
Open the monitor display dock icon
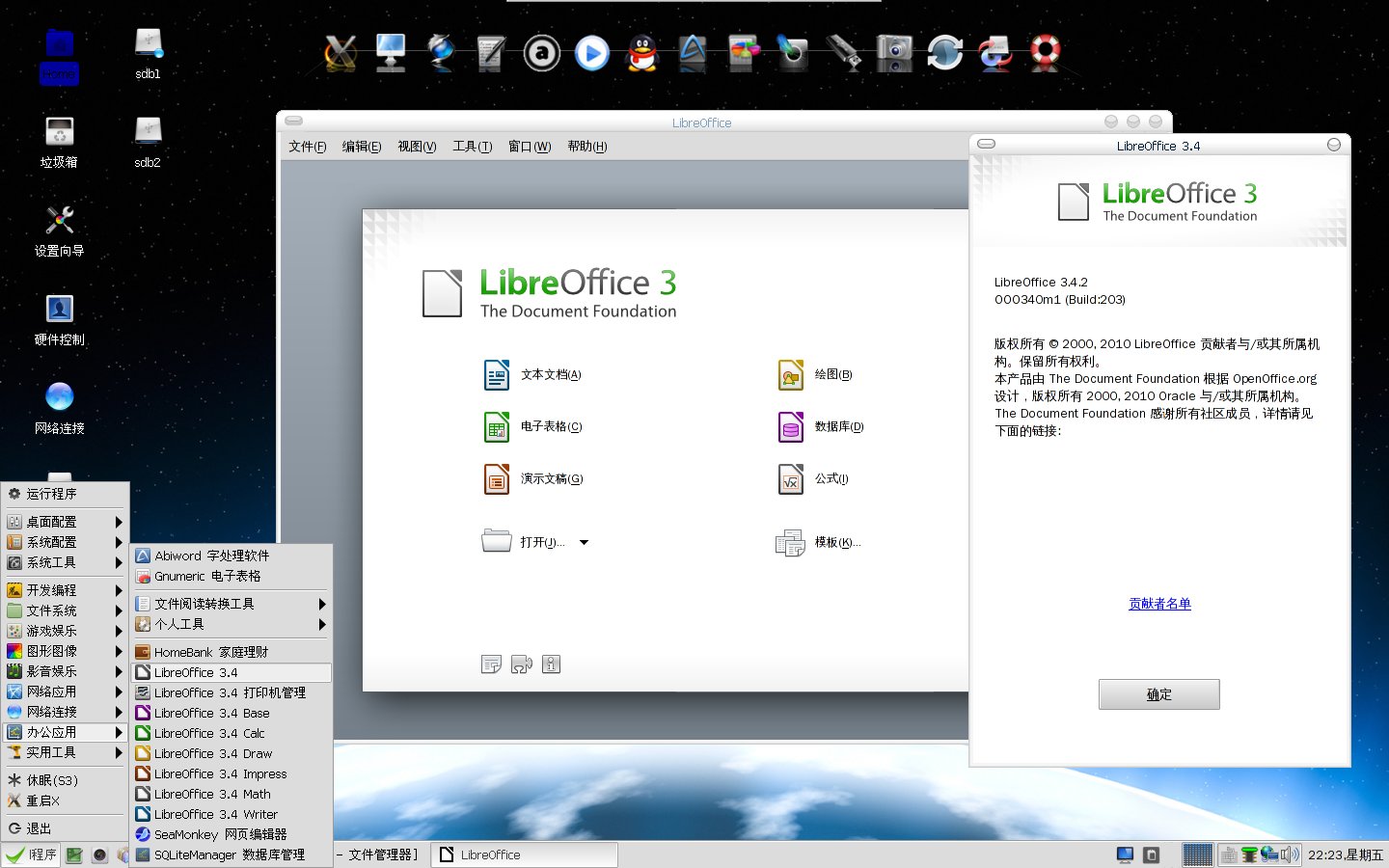coord(391,53)
